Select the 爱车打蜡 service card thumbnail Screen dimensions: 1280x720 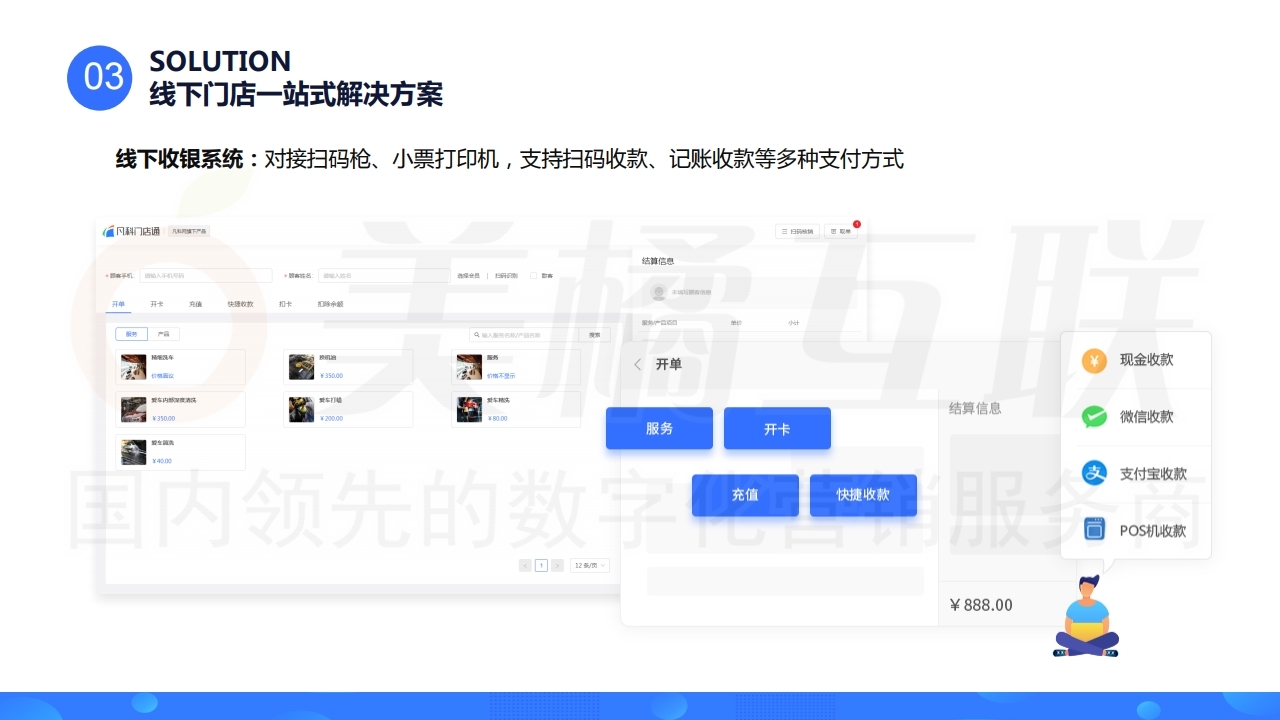point(301,410)
